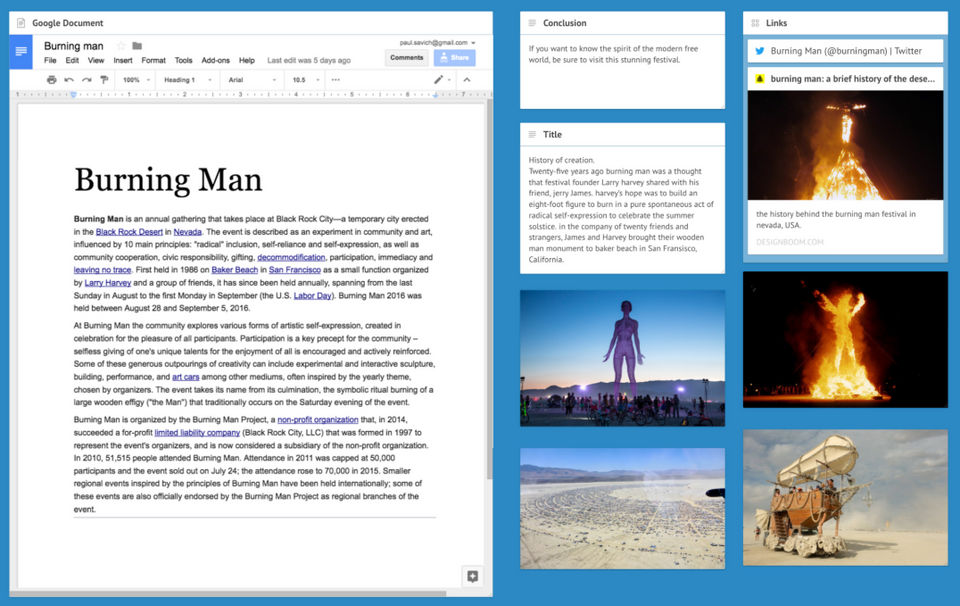Open the Edit menu
The height and width of the screenshot is (606, 960).
(72, 61)
